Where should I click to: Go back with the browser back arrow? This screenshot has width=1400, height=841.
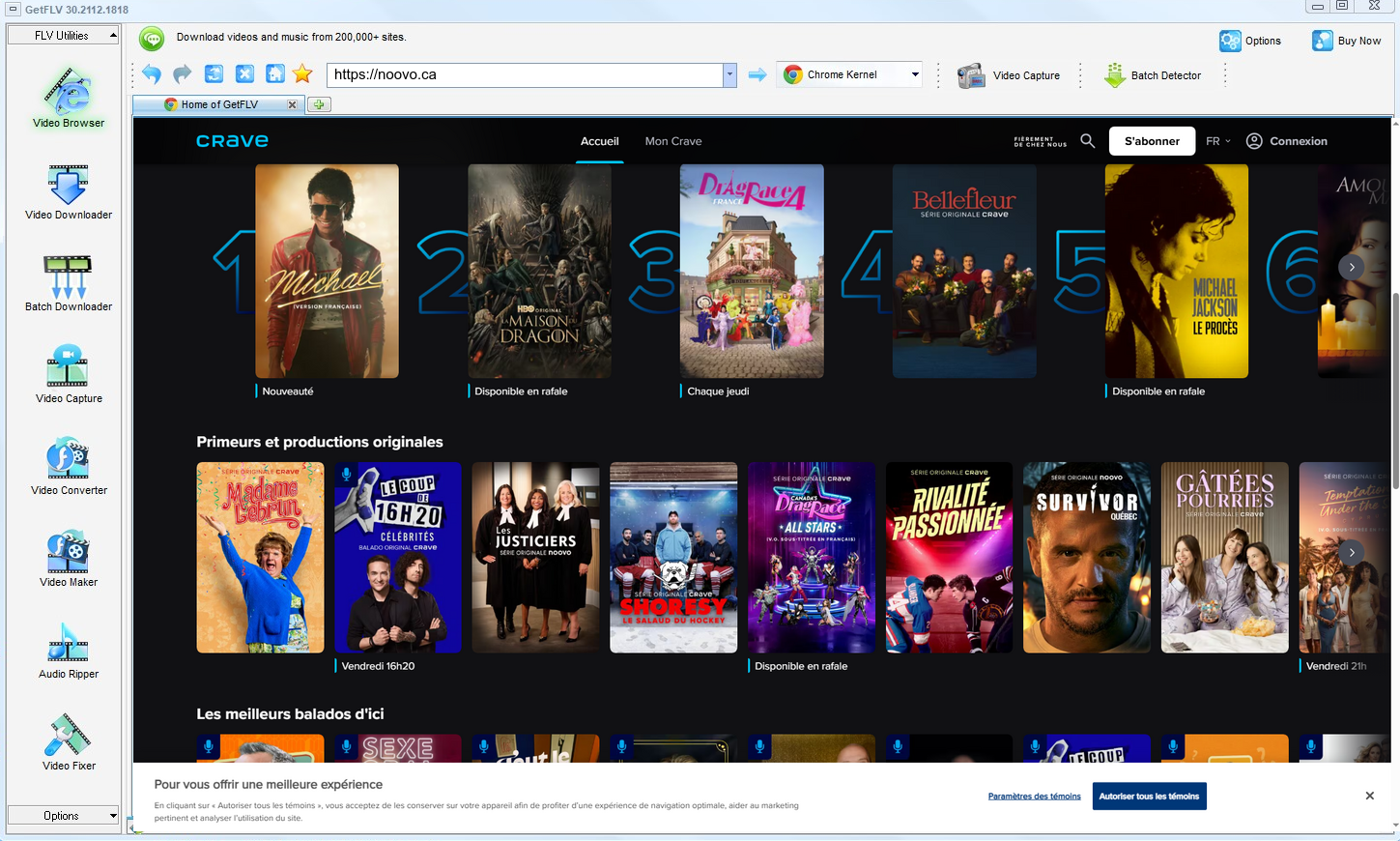[152, 74]
